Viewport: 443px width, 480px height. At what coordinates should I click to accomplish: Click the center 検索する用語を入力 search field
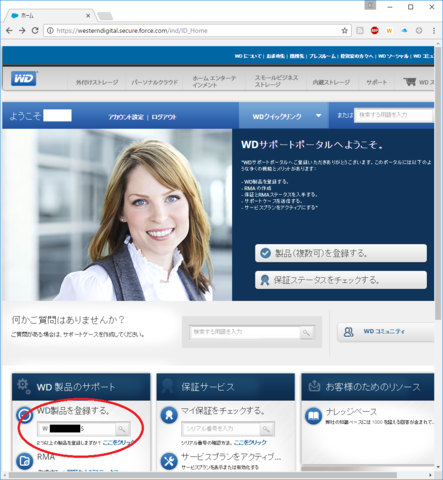pos(245,332)
